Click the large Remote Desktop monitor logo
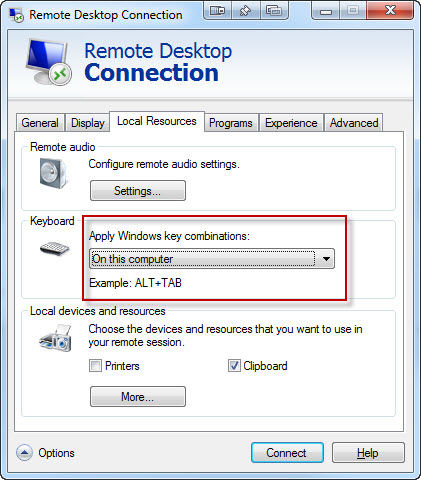The image size is (421, 480). tap(49, 62)
